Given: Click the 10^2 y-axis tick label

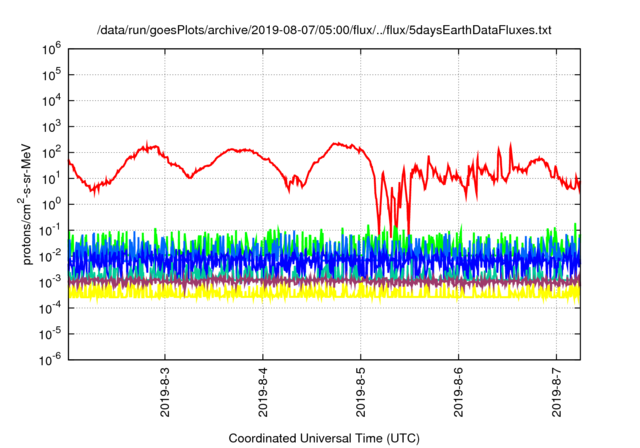Looking at the screenshot, I should 51,153.
